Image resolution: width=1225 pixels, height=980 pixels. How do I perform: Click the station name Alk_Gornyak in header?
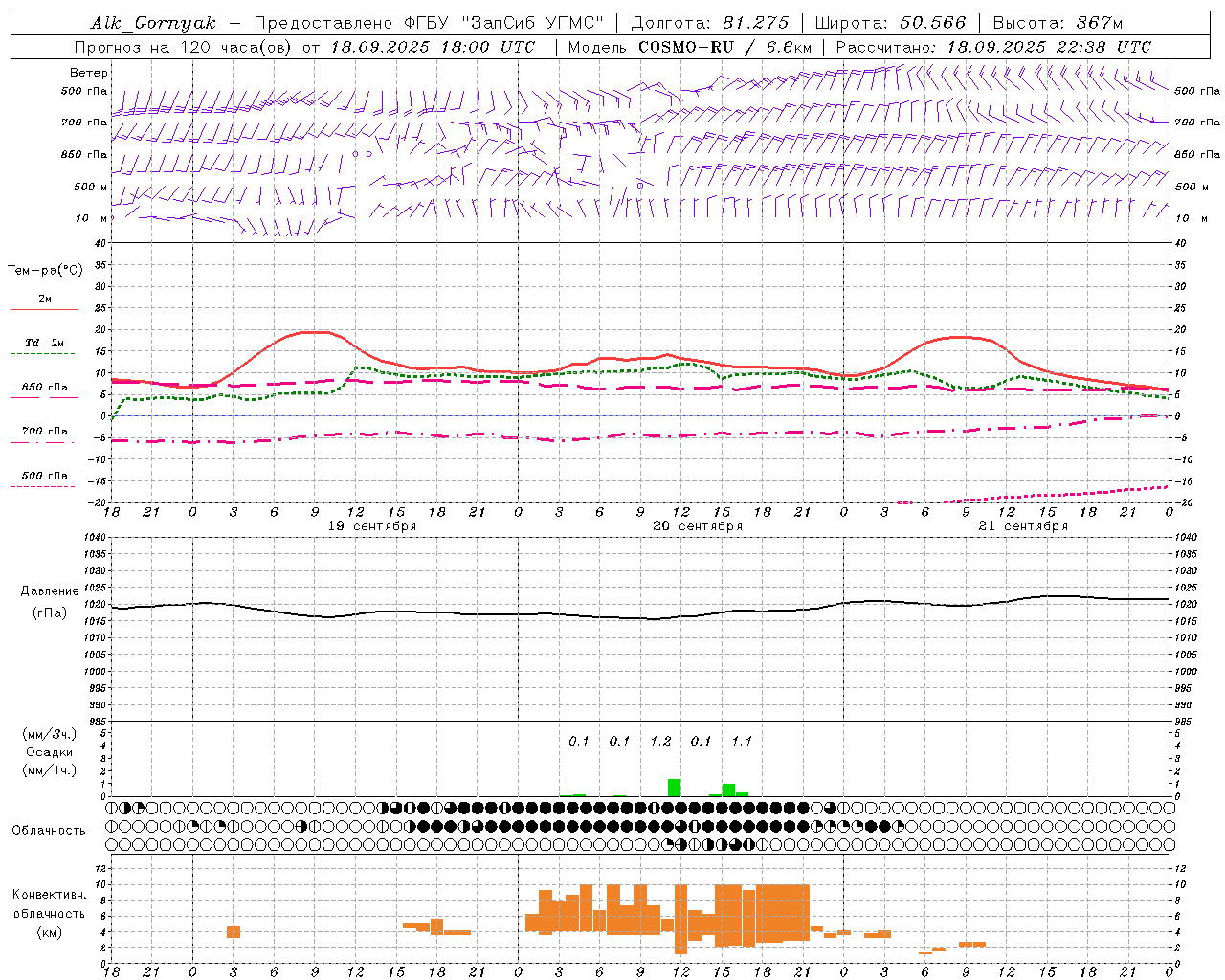pyautogui.click(x=154, y=23)
